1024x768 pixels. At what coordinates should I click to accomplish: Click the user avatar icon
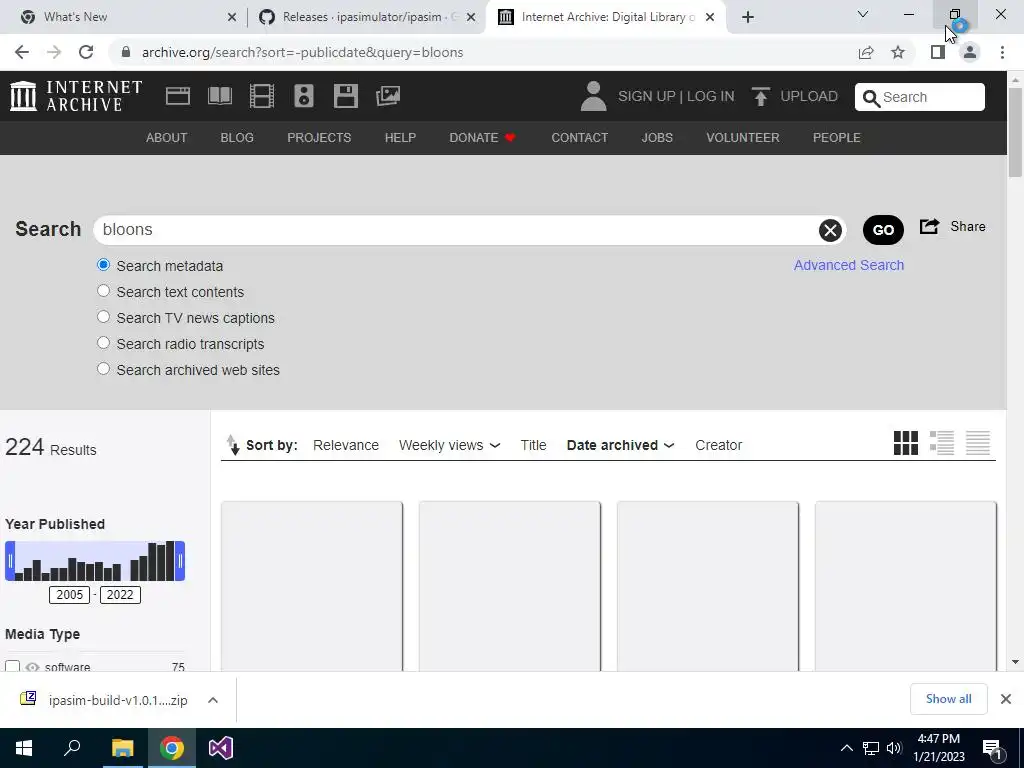[x=593, y=96]
